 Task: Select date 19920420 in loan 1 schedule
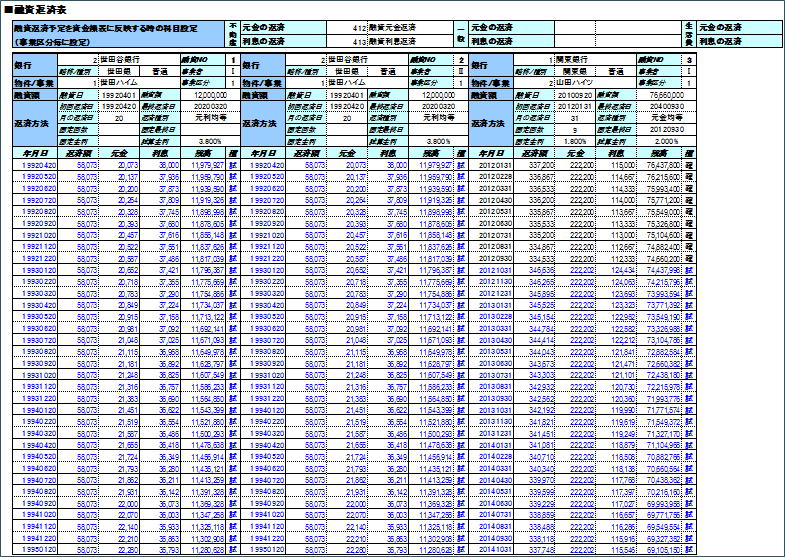(x=35, y=165)
